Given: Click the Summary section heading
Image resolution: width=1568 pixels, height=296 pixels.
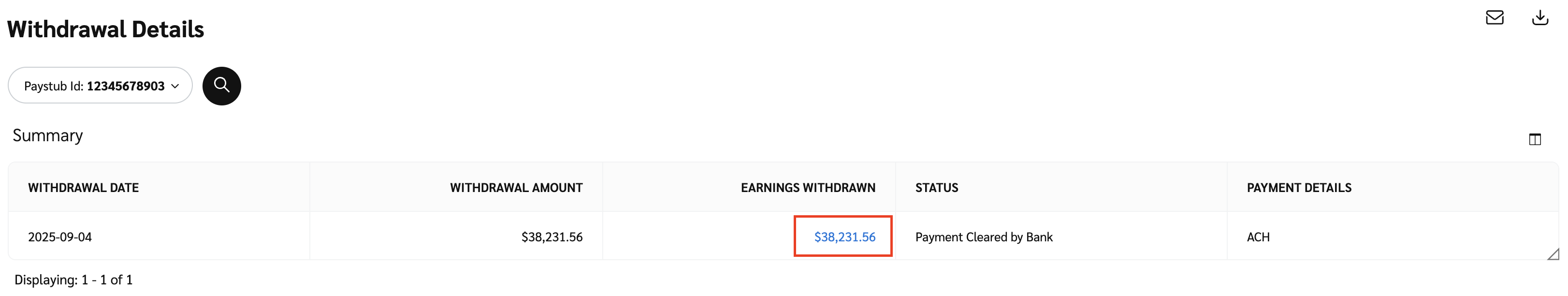Looking at the screenshot, I should [47, 135].
